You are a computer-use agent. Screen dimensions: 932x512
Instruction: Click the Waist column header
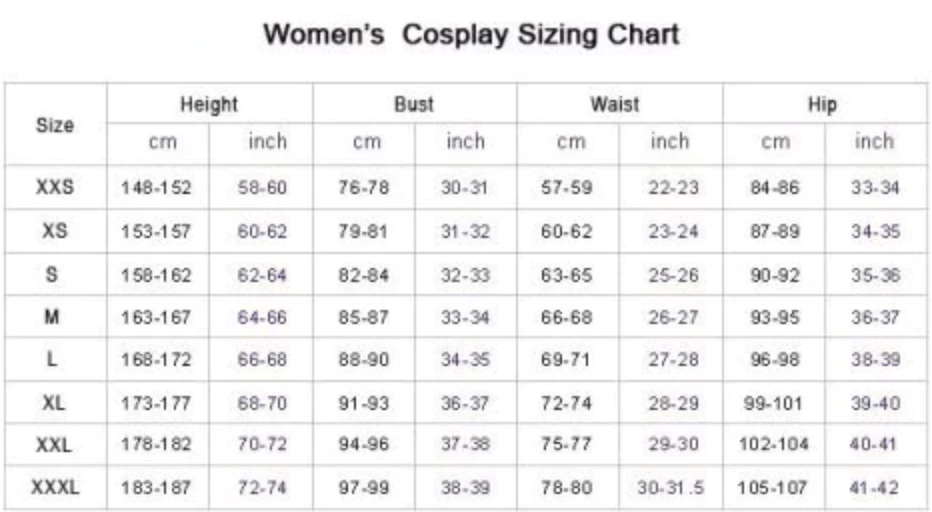616,104
